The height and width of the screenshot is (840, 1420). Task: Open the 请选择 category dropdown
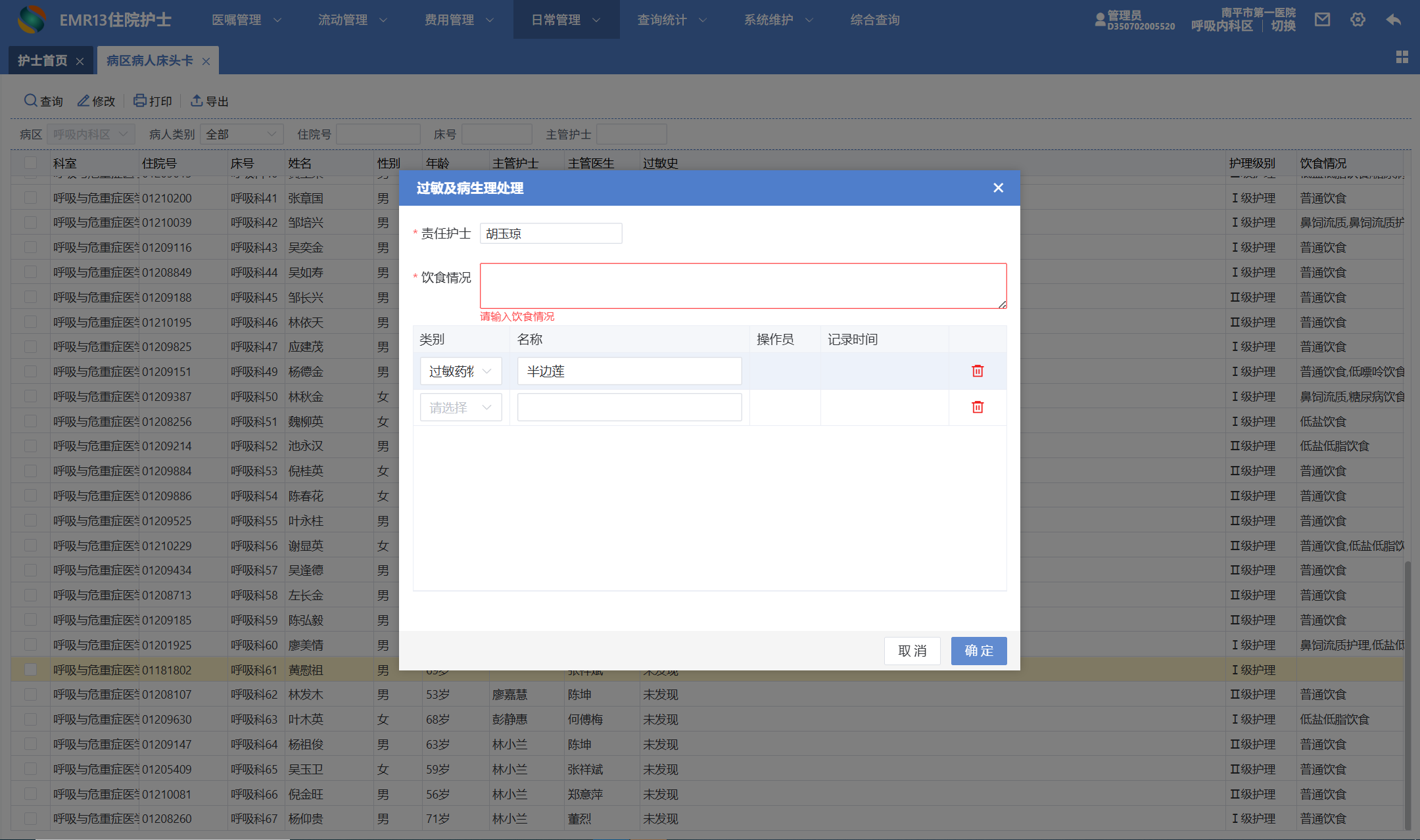tap(461, 408)
